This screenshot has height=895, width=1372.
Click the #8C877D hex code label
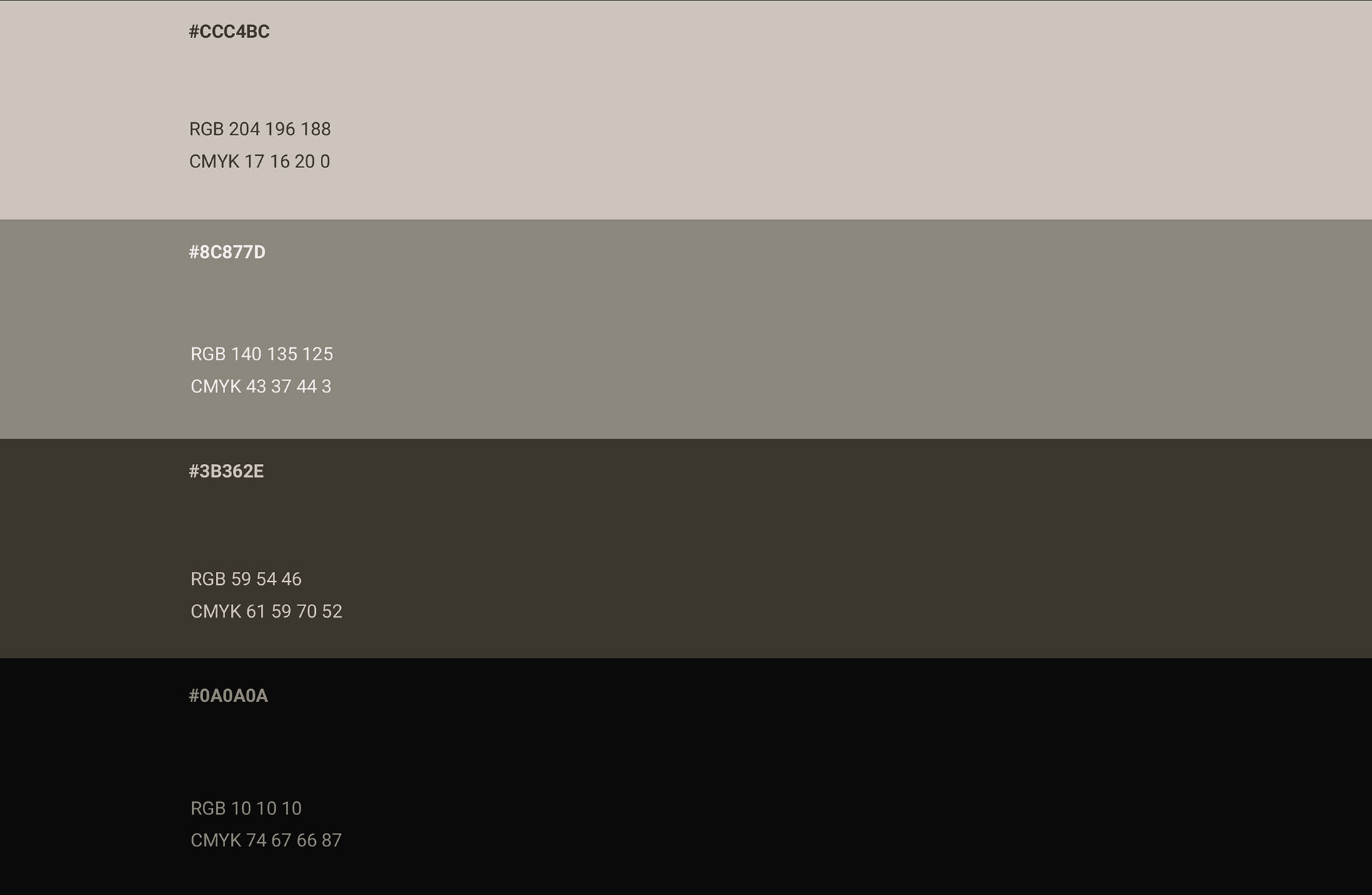tap(227, 252)
